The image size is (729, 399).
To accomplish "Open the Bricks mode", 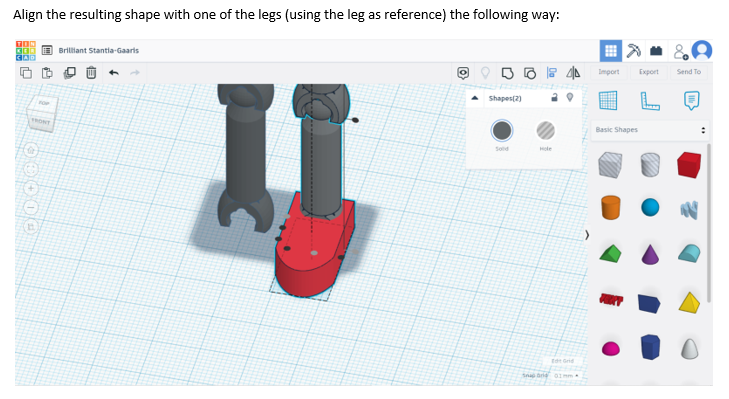I will pos(656,51).
